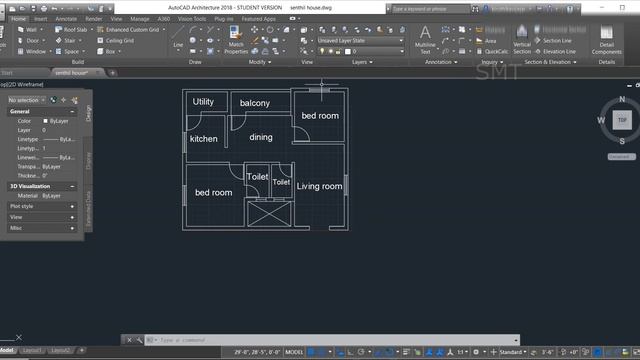Click the Vertical Section tool

point(522,40)
